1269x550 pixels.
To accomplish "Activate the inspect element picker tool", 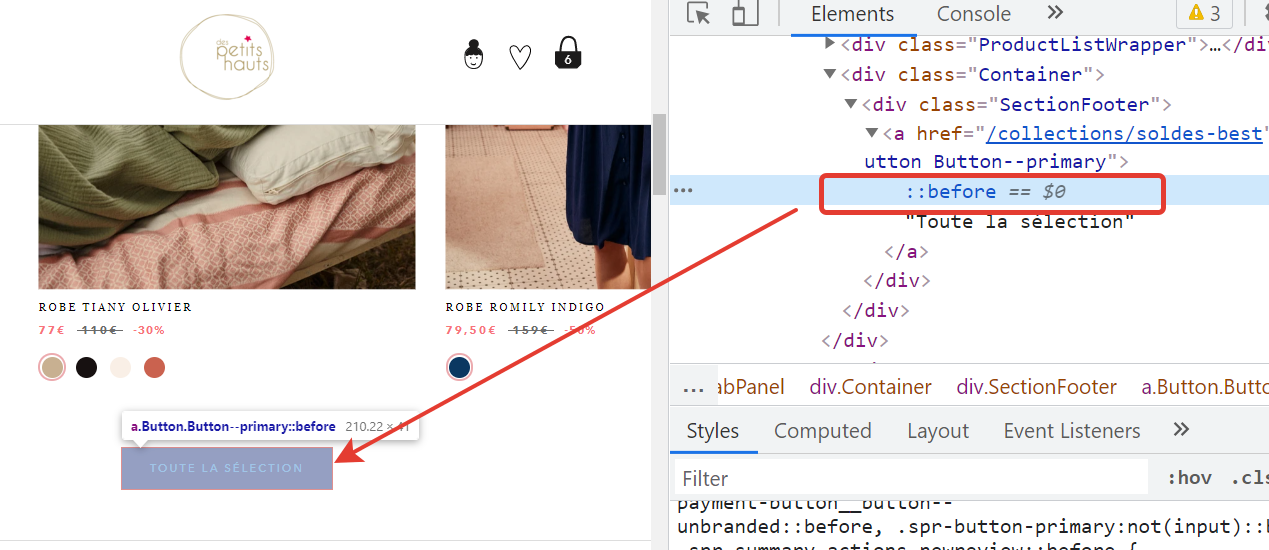I will coord(698,14).
